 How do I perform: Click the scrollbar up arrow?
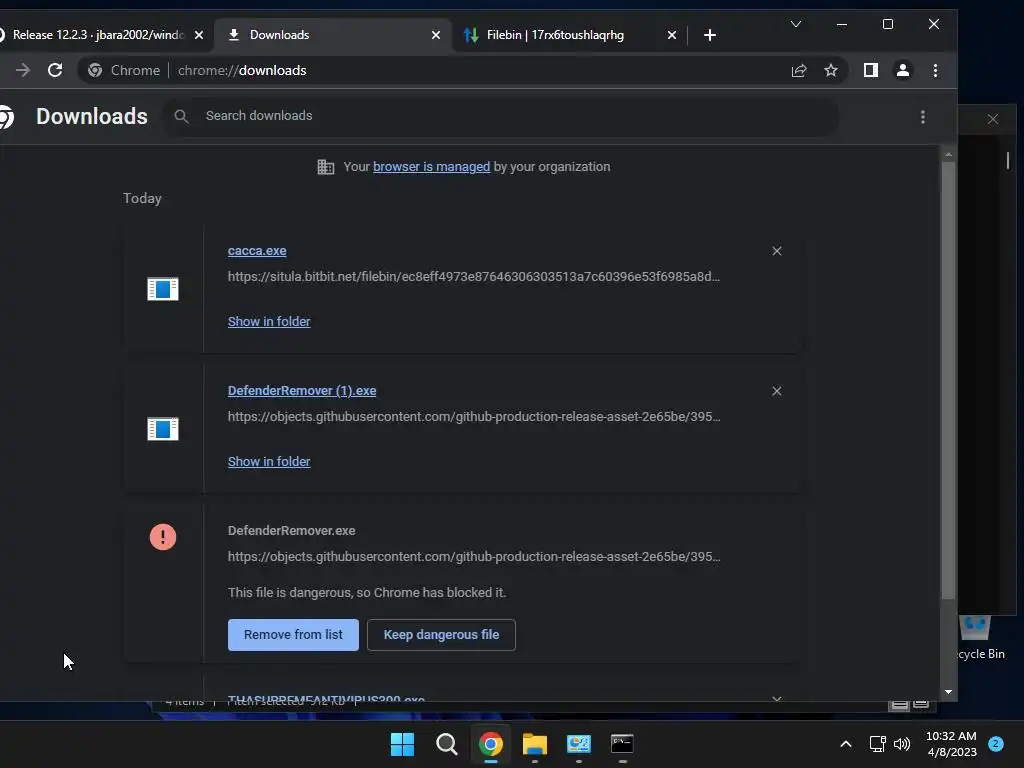pos(948,154)
